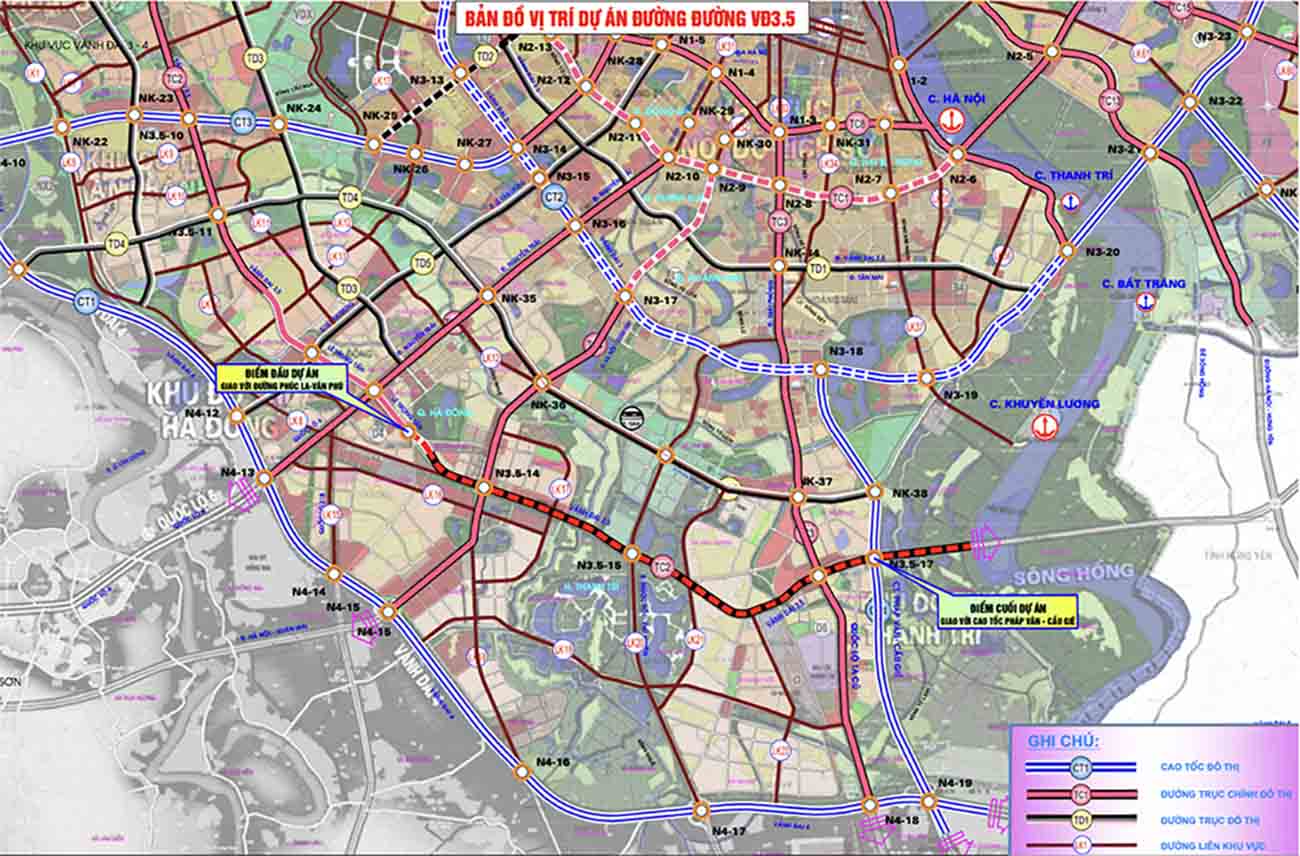This screenshot has width=1300, height=856.
Task: Click the LK1 legend icon
Action: pyautogui.click(x=1081, y=843)
